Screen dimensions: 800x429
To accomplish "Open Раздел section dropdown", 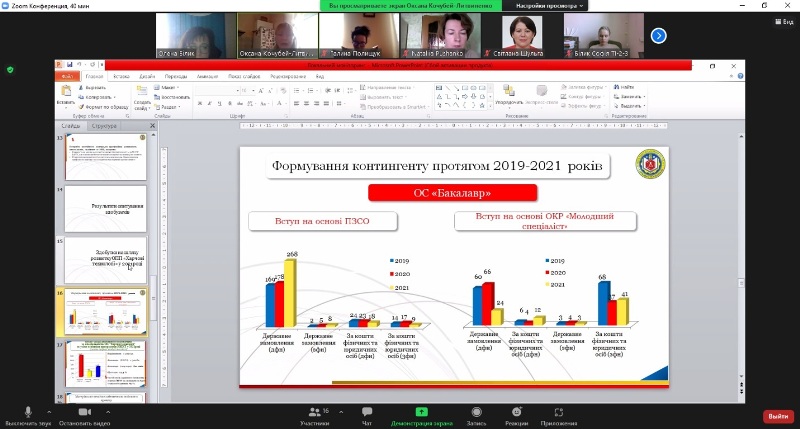I will tap(168, 107).
